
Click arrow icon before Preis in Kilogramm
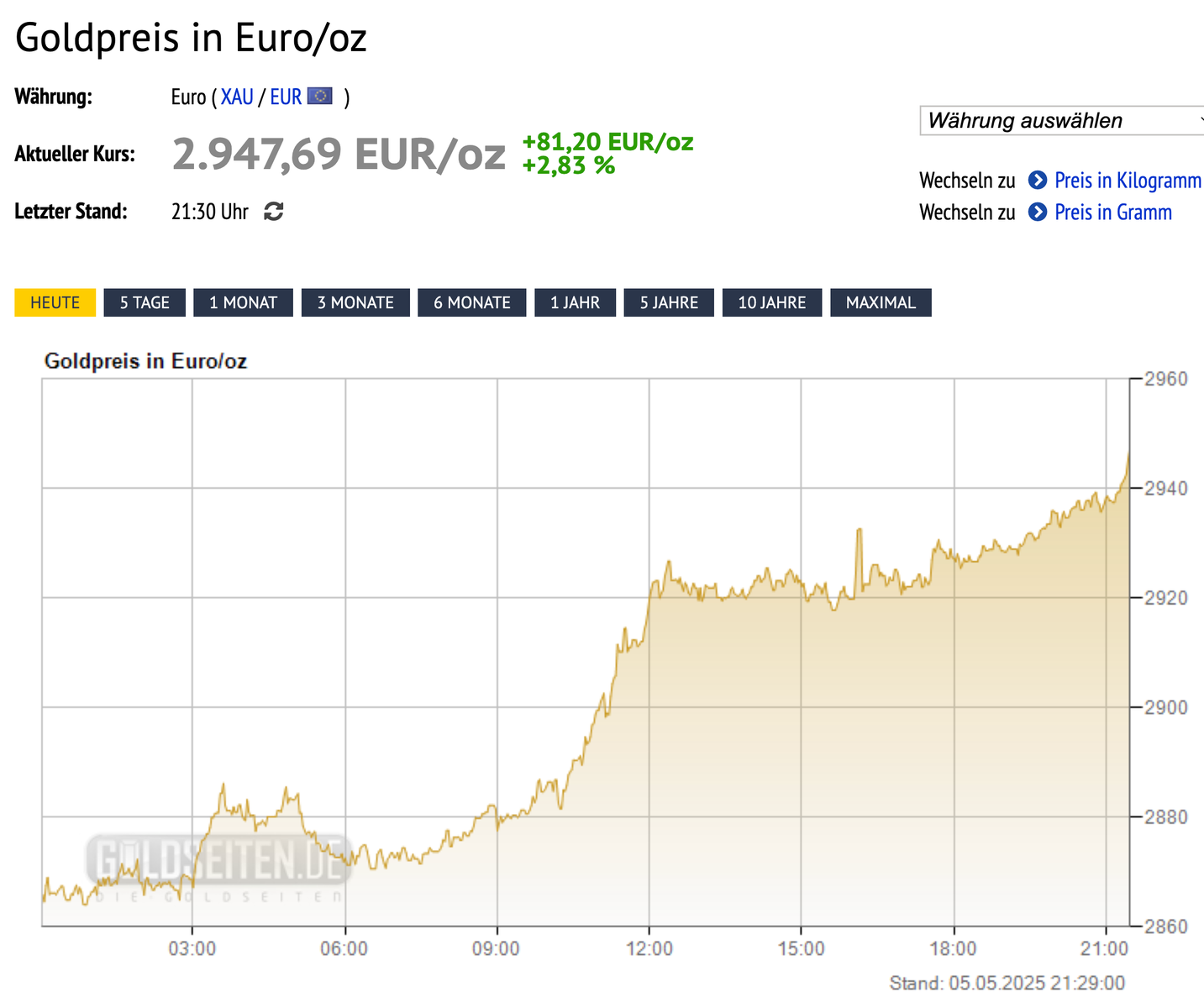[1038, 181]
